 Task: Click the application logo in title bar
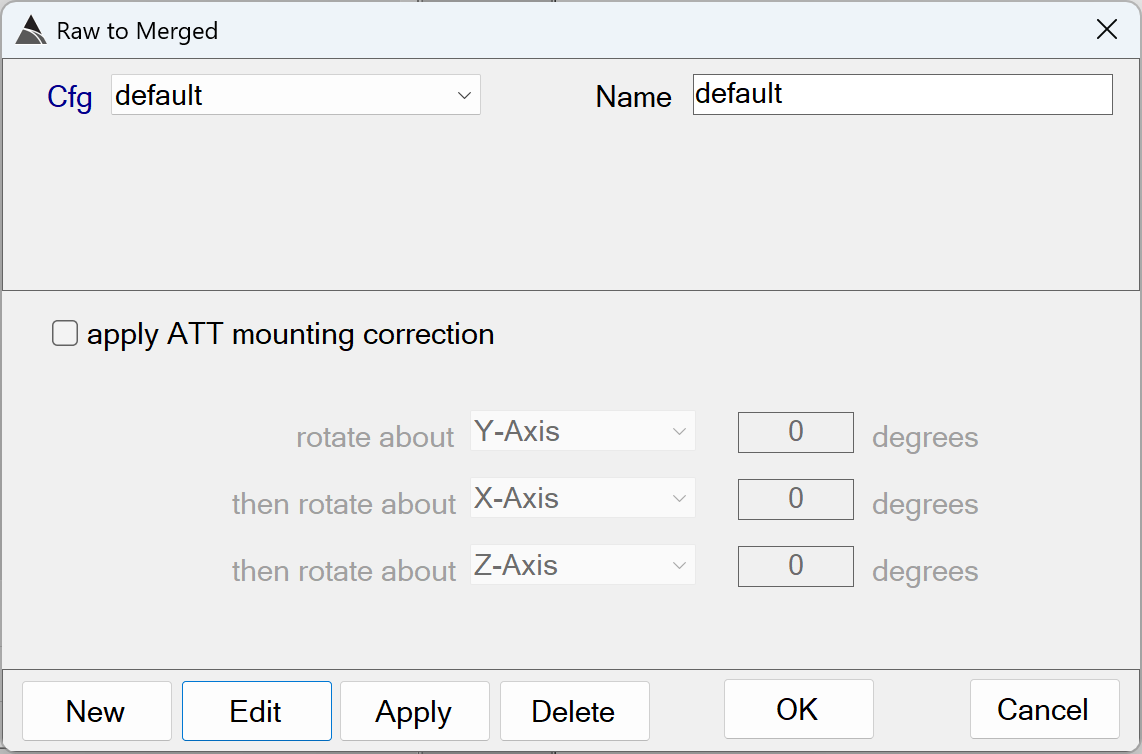click(30, 30)
